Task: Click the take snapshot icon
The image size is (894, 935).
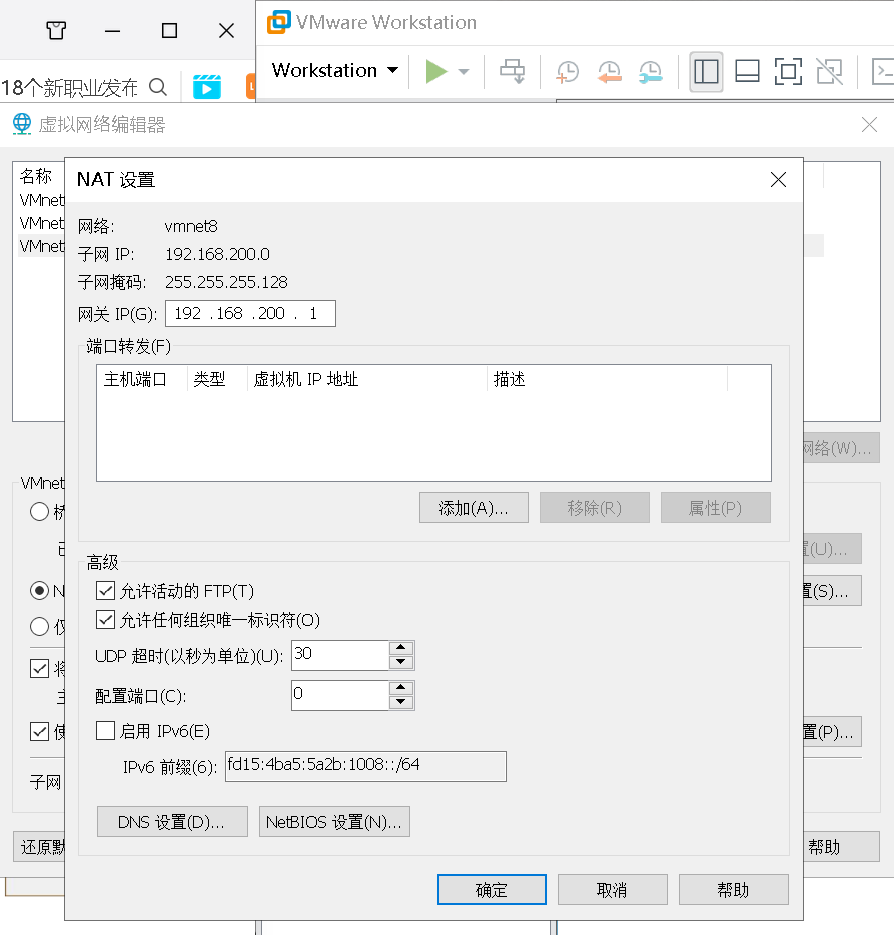Action: click(567, 72)
